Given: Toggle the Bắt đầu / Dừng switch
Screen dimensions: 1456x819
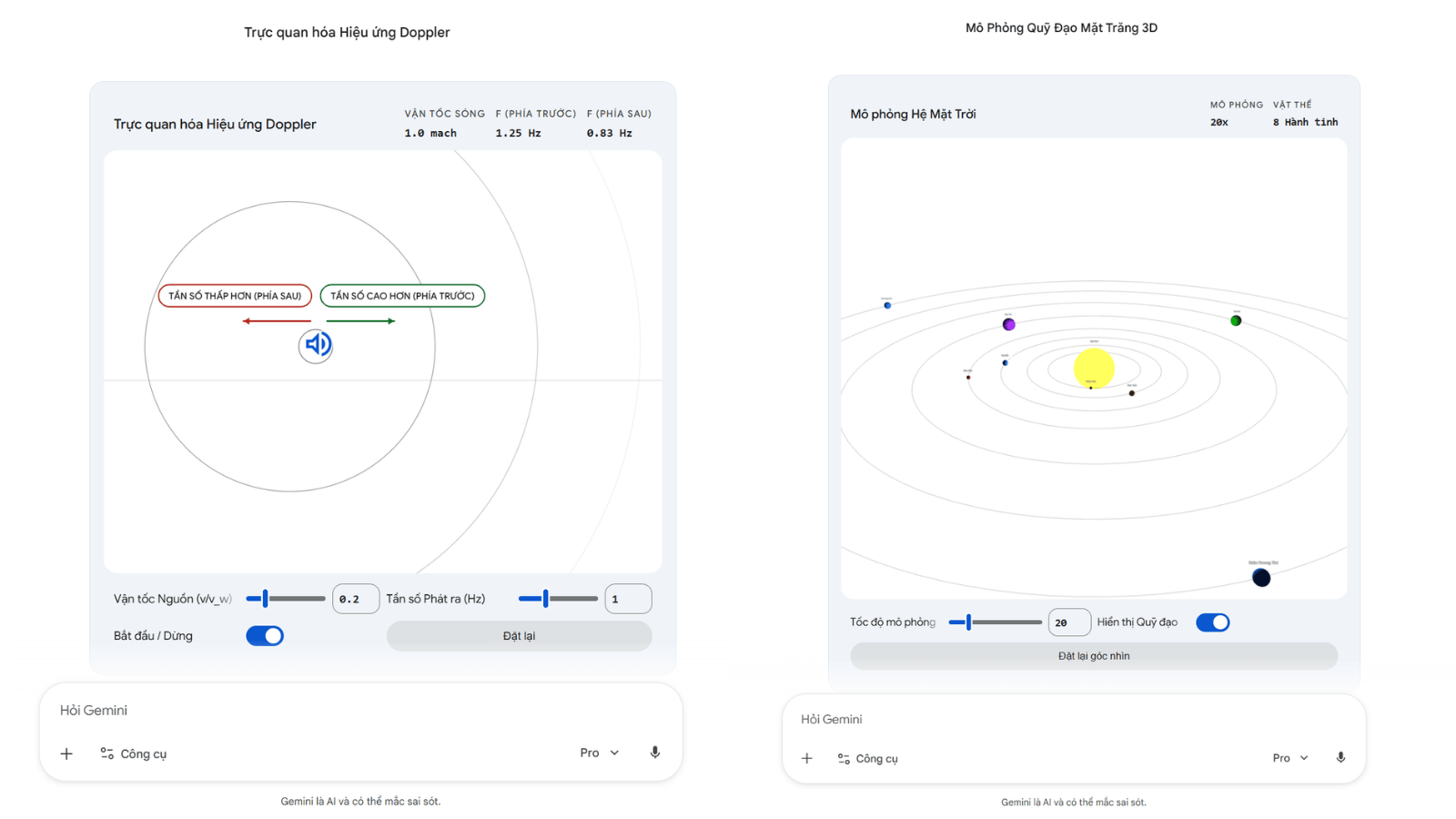Looking at the screenshot, I should click(x=265, y=636).
